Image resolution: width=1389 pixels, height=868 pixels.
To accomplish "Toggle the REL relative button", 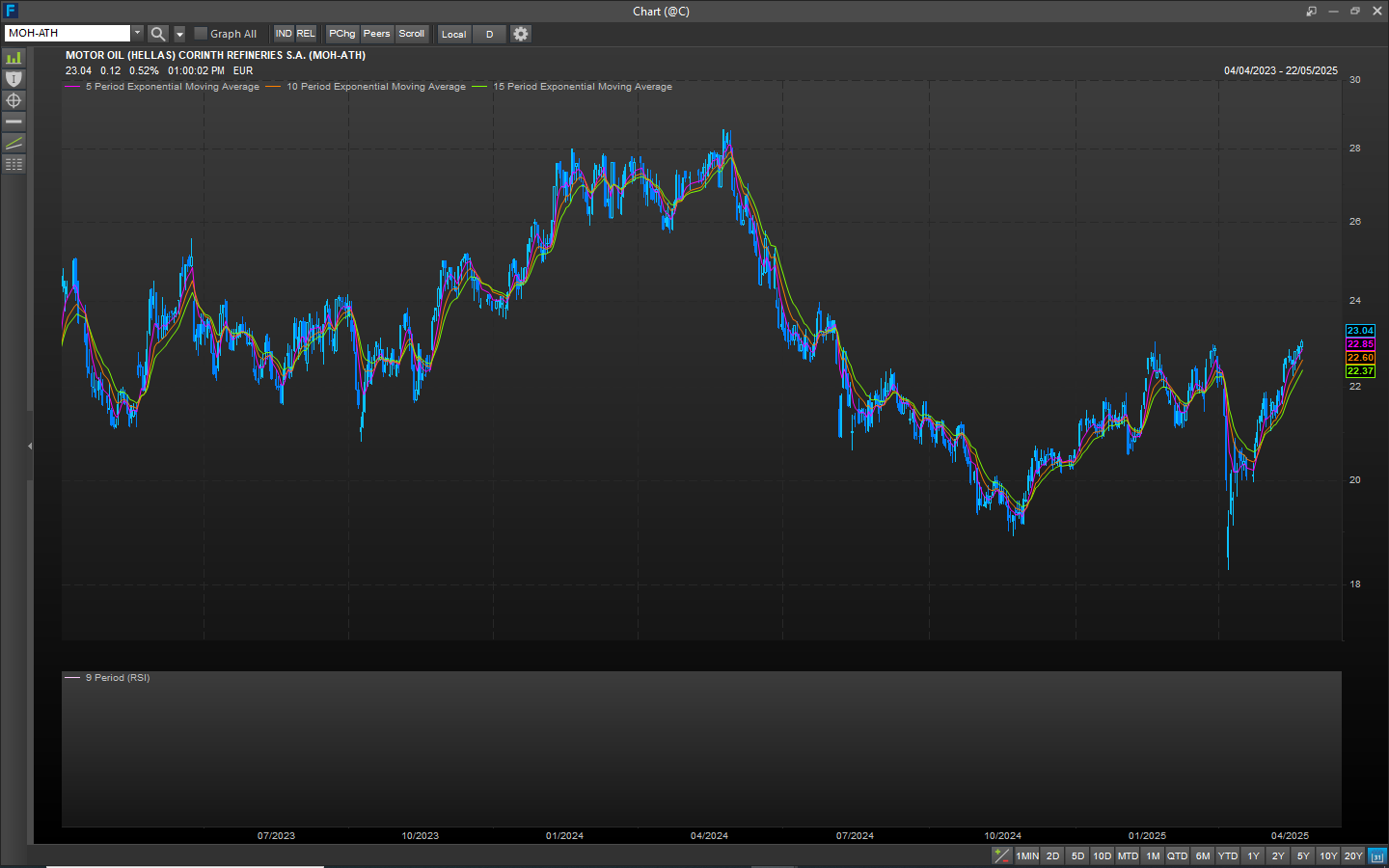I will click(x=306, y=34).
